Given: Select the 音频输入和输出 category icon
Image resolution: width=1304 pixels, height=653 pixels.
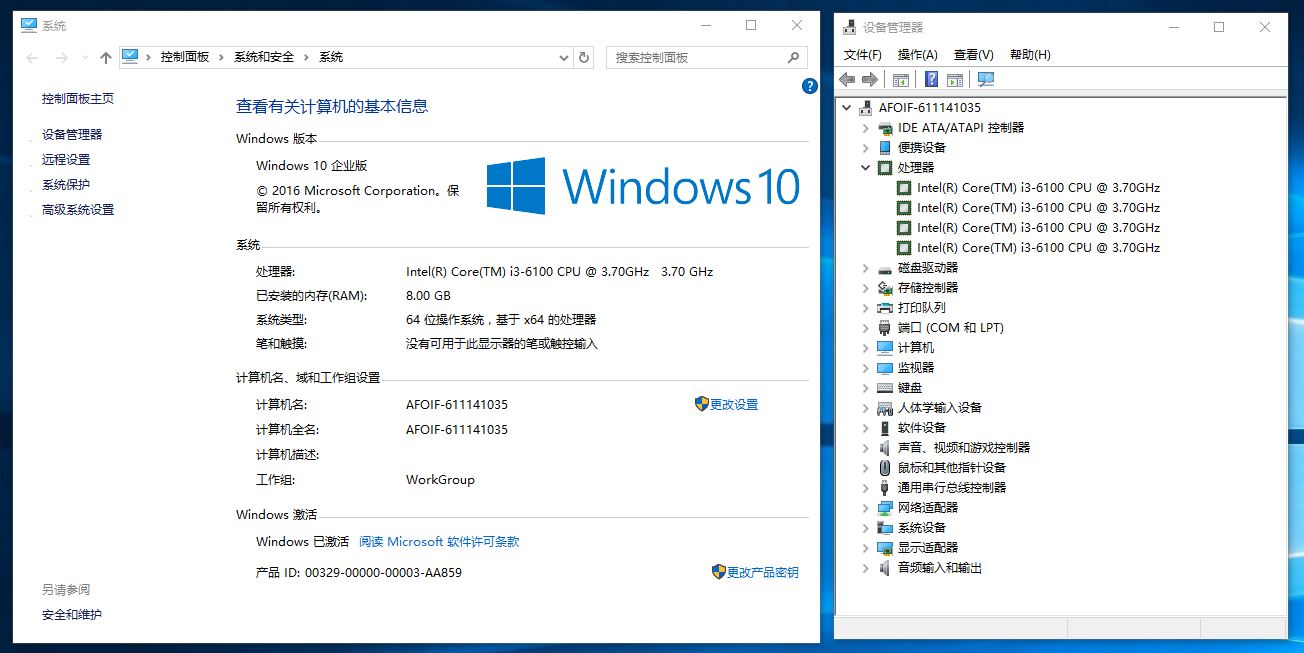Looking at the screenshot, I should tap(885, 567).
